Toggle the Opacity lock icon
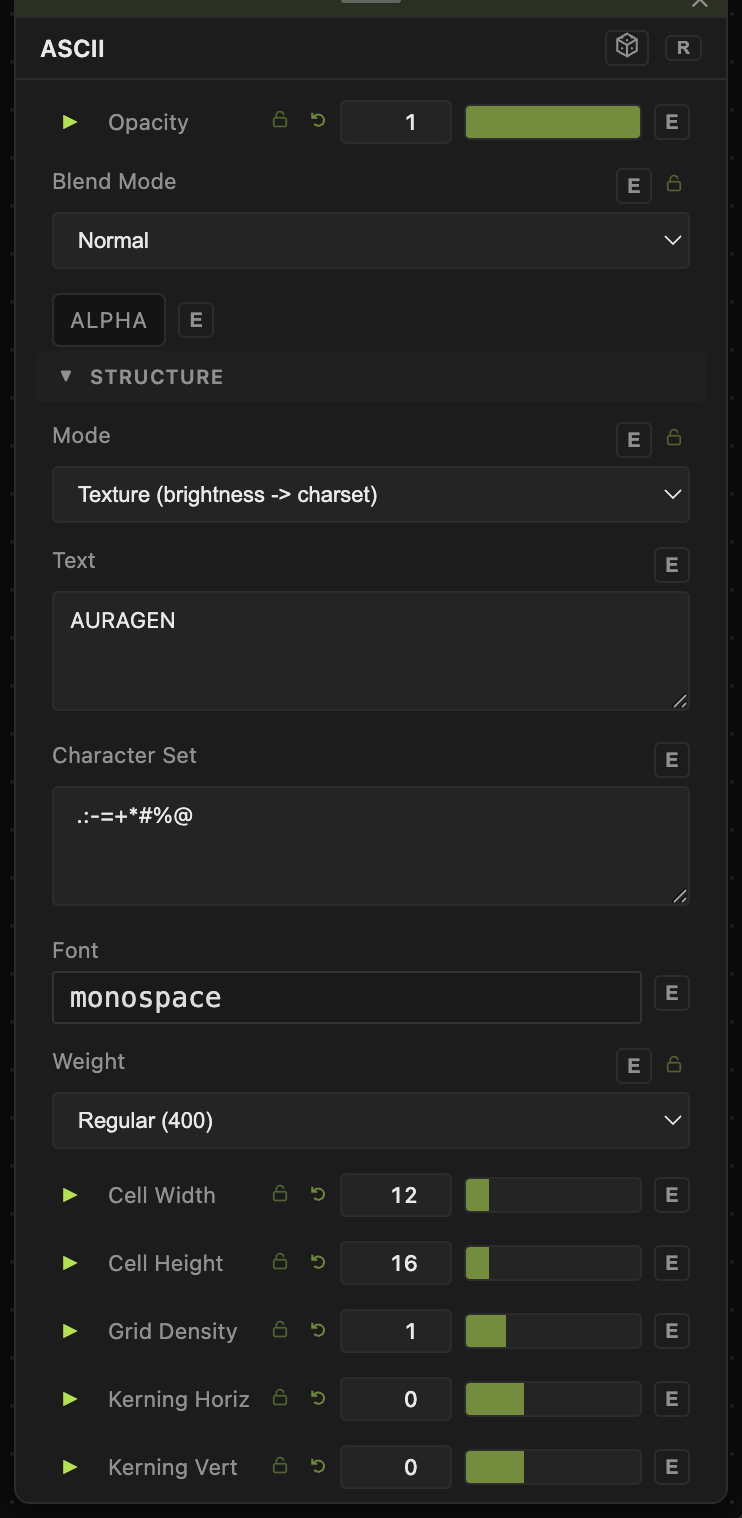 280,120
